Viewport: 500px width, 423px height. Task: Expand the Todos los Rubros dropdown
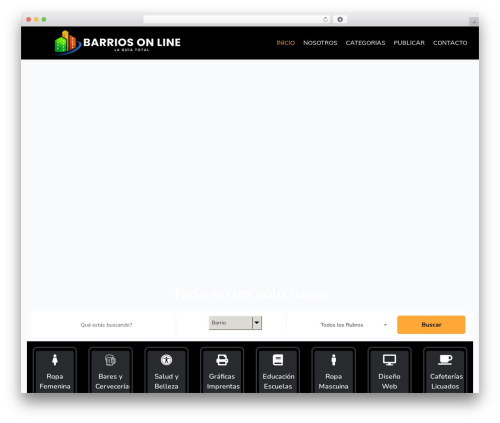click(353, 325)
